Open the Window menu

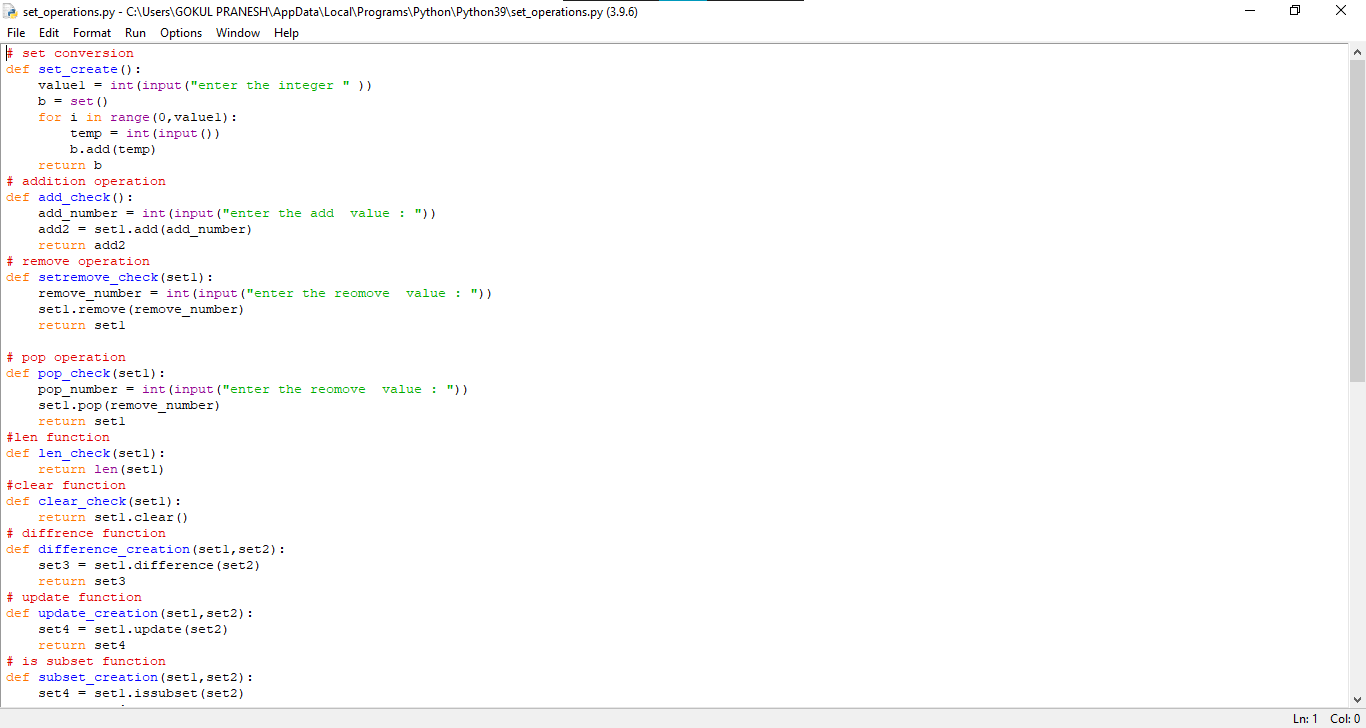pyautogui.click(x=238, y=33)
